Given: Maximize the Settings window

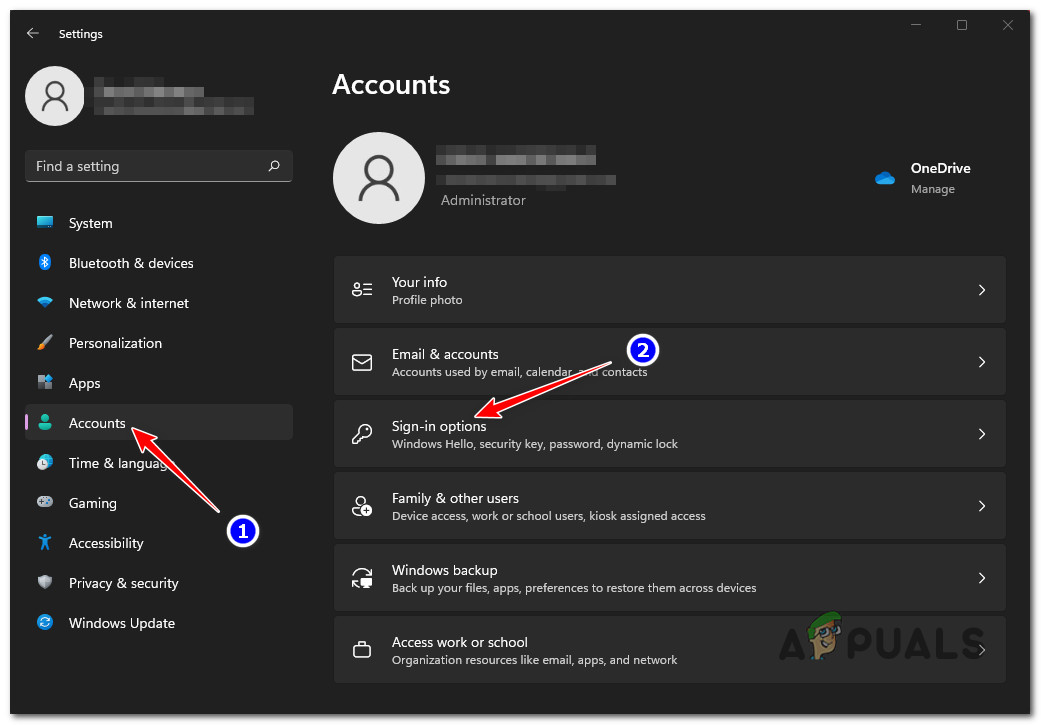Looking at the screenshot, I should tap(961, 25).
